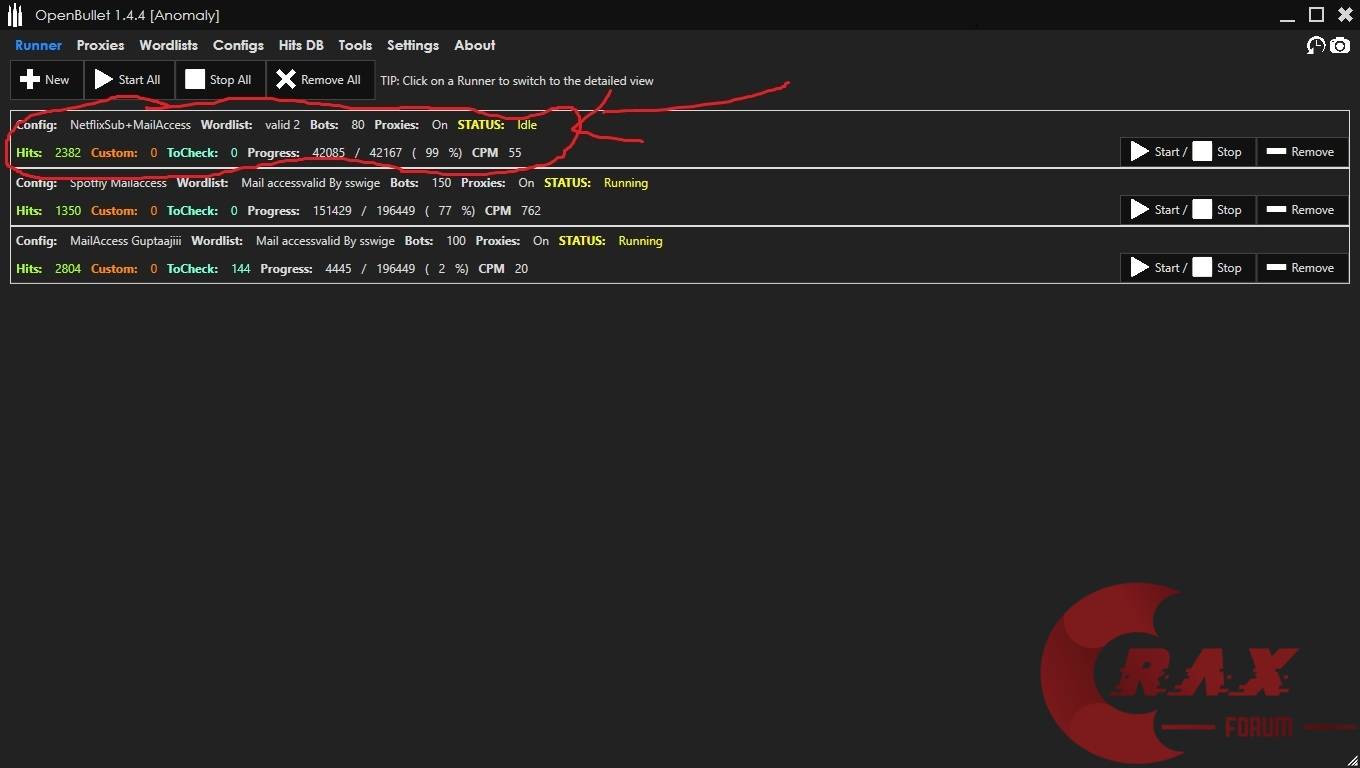
Task: Click Start / Stop for the NetflixSub+MailAccess runner
Action: tap(1187, 152)
